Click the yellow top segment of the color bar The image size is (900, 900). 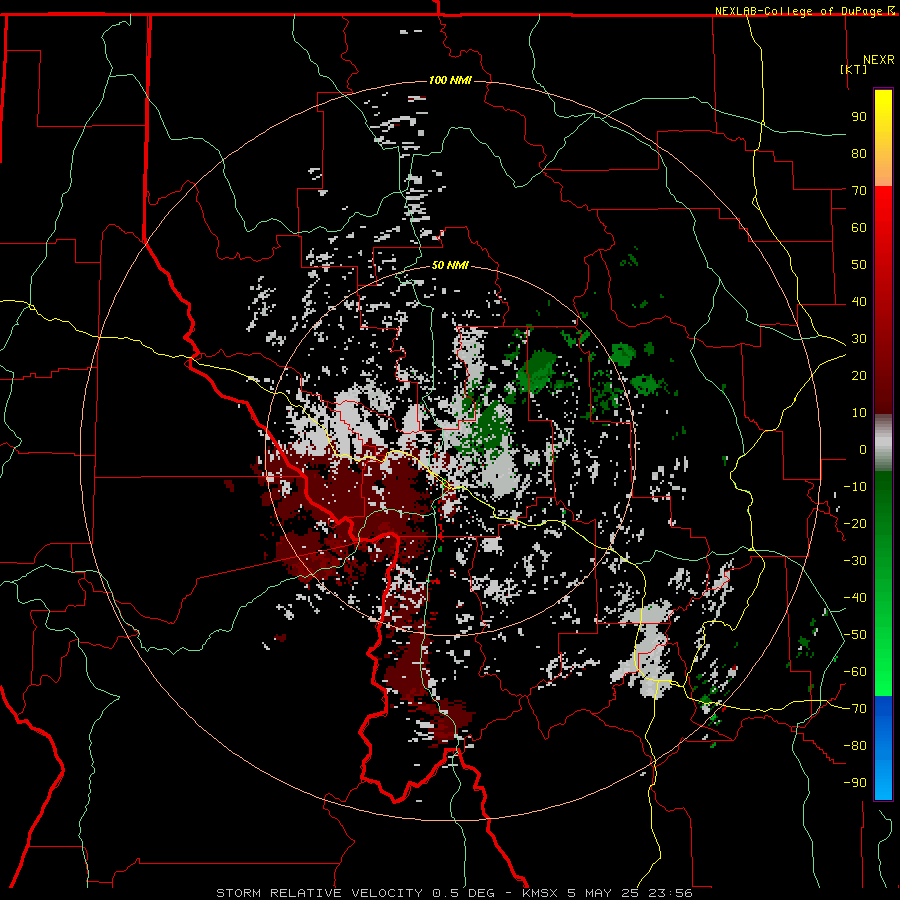click(883, 138)
